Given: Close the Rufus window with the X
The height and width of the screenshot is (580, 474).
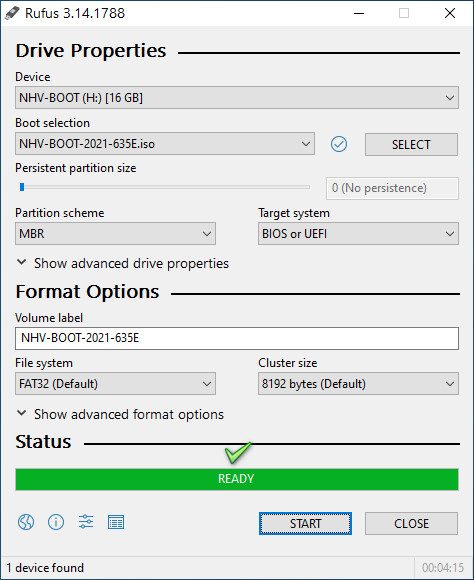Looking at the screenshot, I should [450, 13].
